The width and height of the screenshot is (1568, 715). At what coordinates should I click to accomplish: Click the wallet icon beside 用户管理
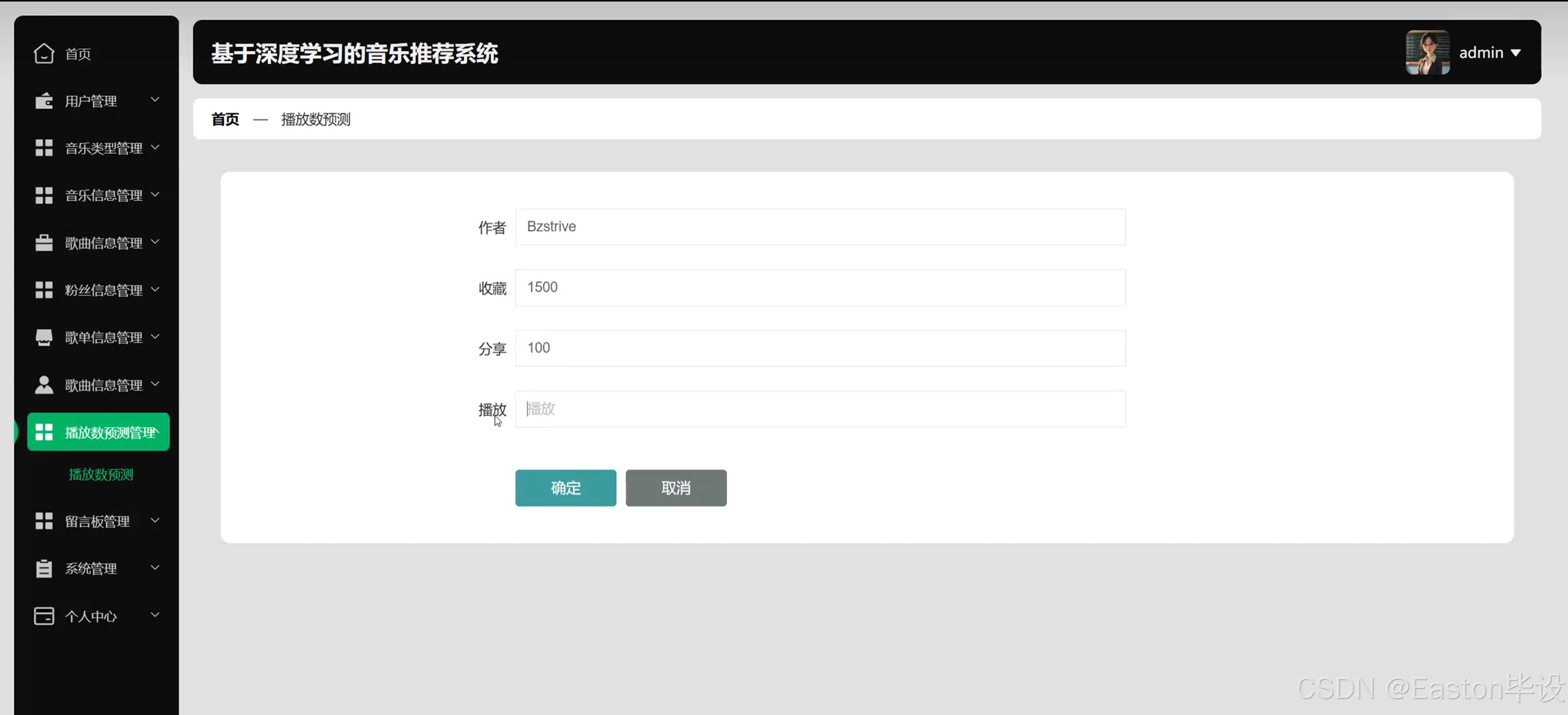[x=44, y=101]
